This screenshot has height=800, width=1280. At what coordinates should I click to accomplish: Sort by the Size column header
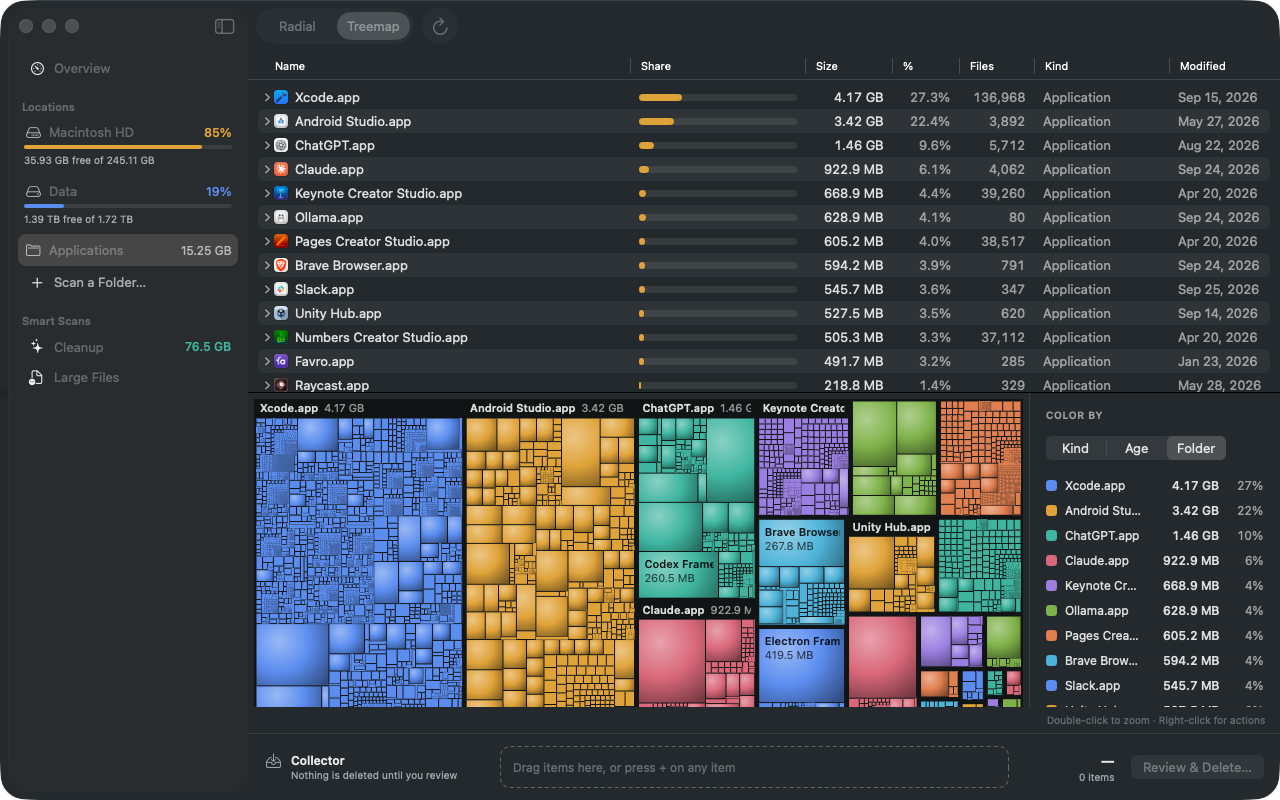coord(827,66)
